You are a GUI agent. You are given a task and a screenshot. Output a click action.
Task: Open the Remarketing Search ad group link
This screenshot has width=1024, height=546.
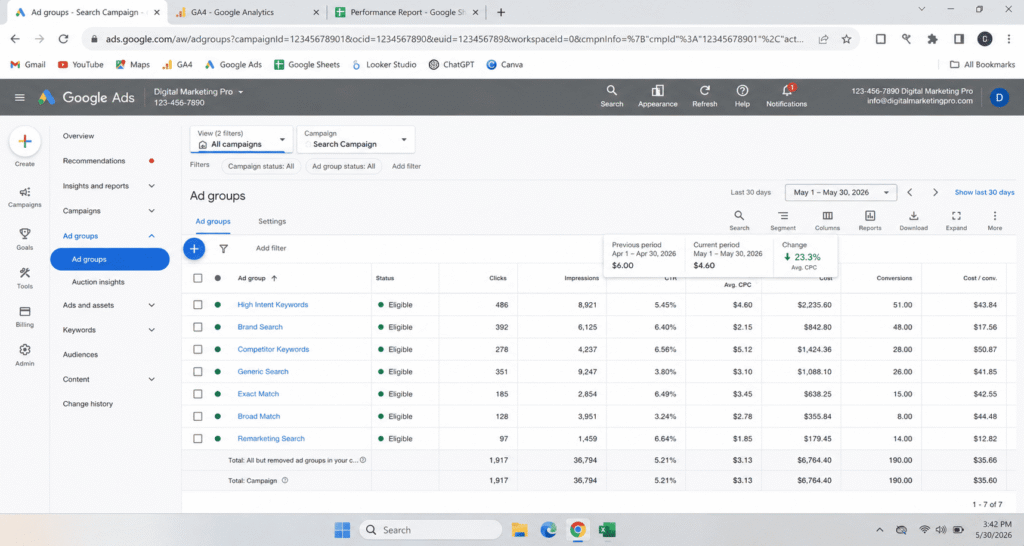coord(271,439)
